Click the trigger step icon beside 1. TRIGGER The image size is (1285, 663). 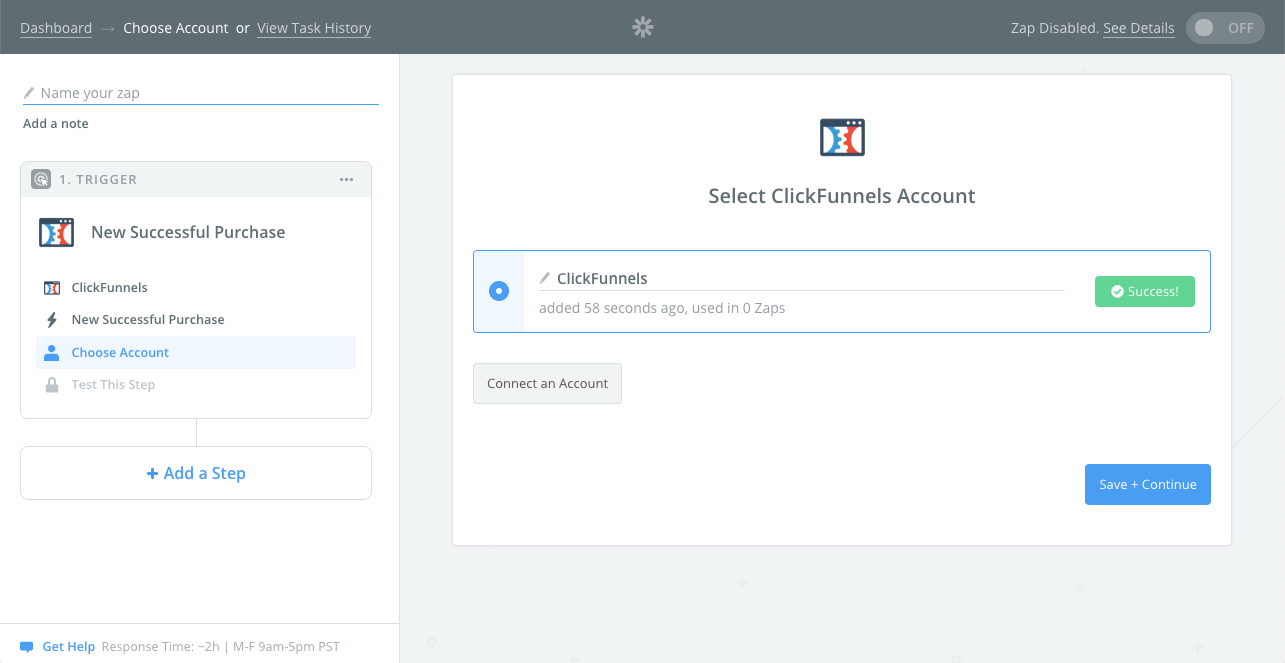(41, 179)
